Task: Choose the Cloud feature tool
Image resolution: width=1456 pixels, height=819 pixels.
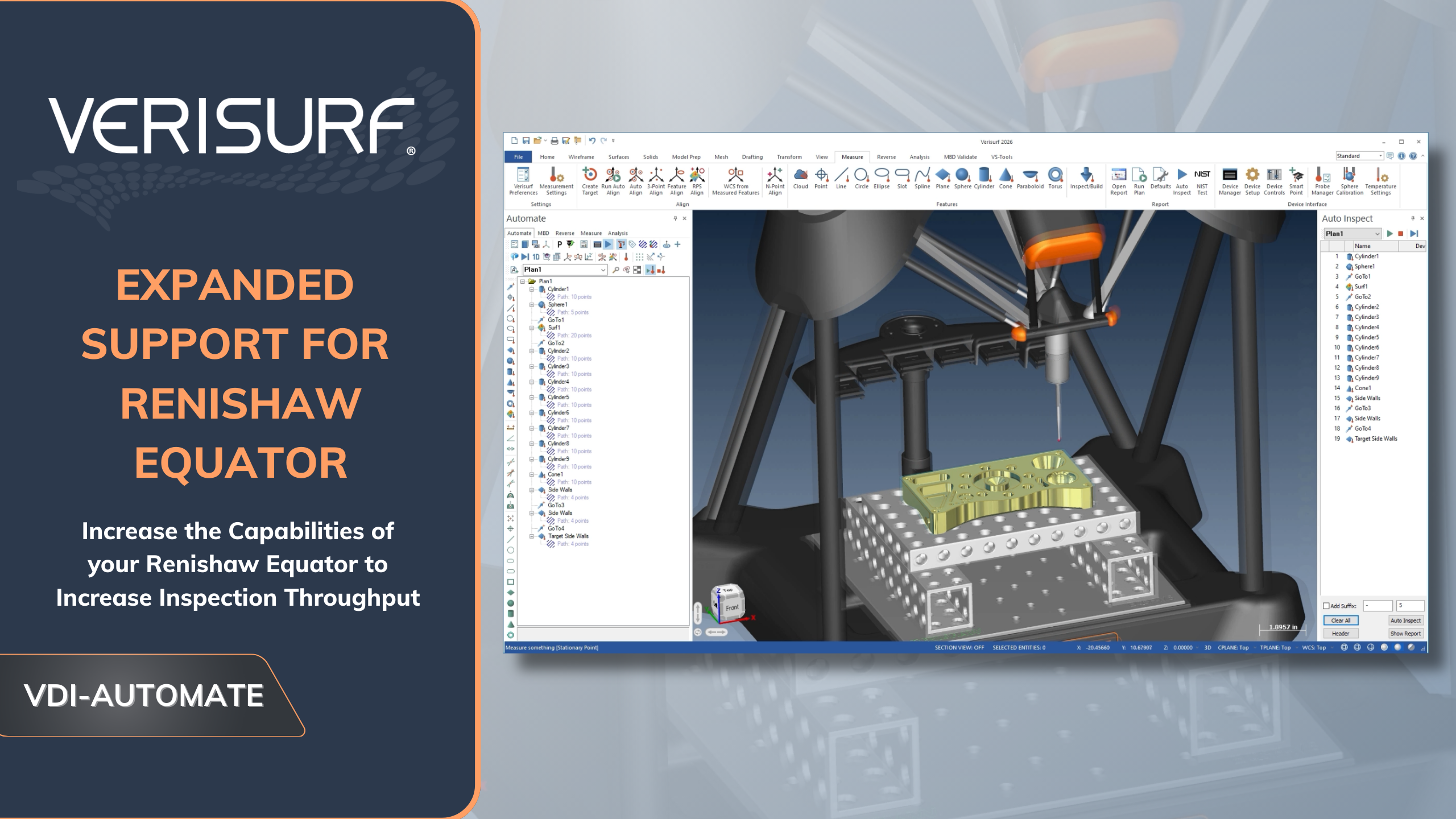Action: point(800,178)
